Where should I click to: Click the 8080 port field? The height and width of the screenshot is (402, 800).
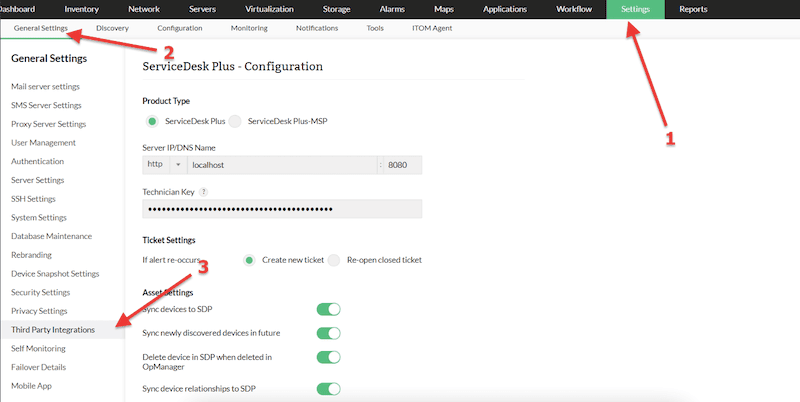coord(403,165)
